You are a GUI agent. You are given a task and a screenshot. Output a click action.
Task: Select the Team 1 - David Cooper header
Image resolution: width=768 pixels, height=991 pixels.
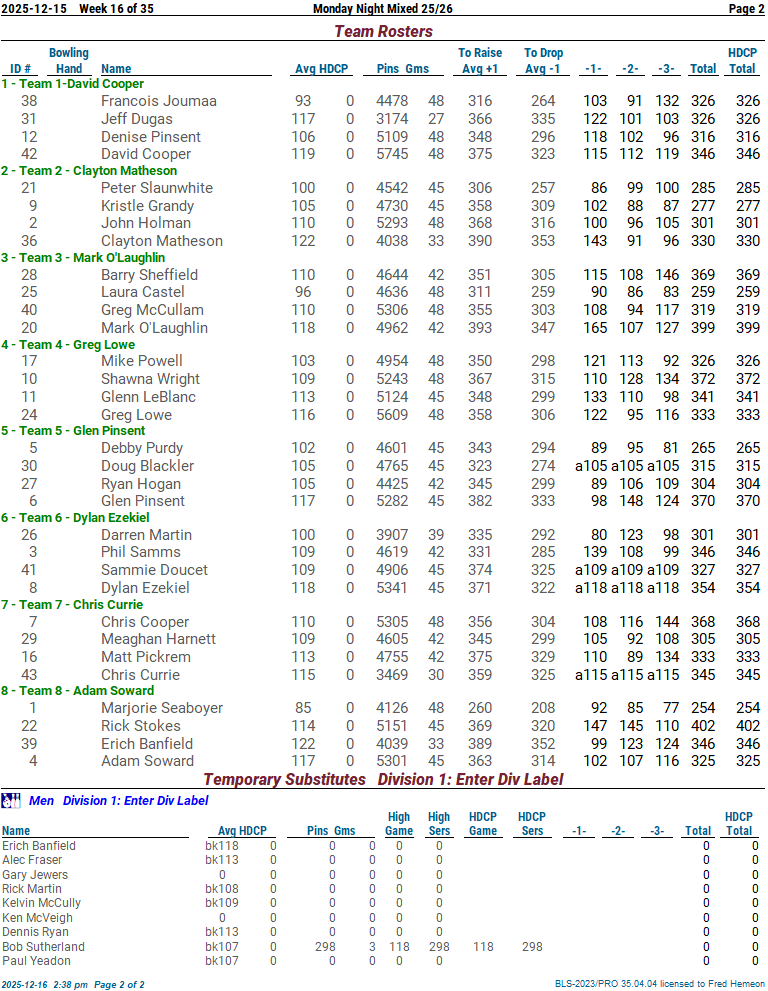(x=73, y=84)
